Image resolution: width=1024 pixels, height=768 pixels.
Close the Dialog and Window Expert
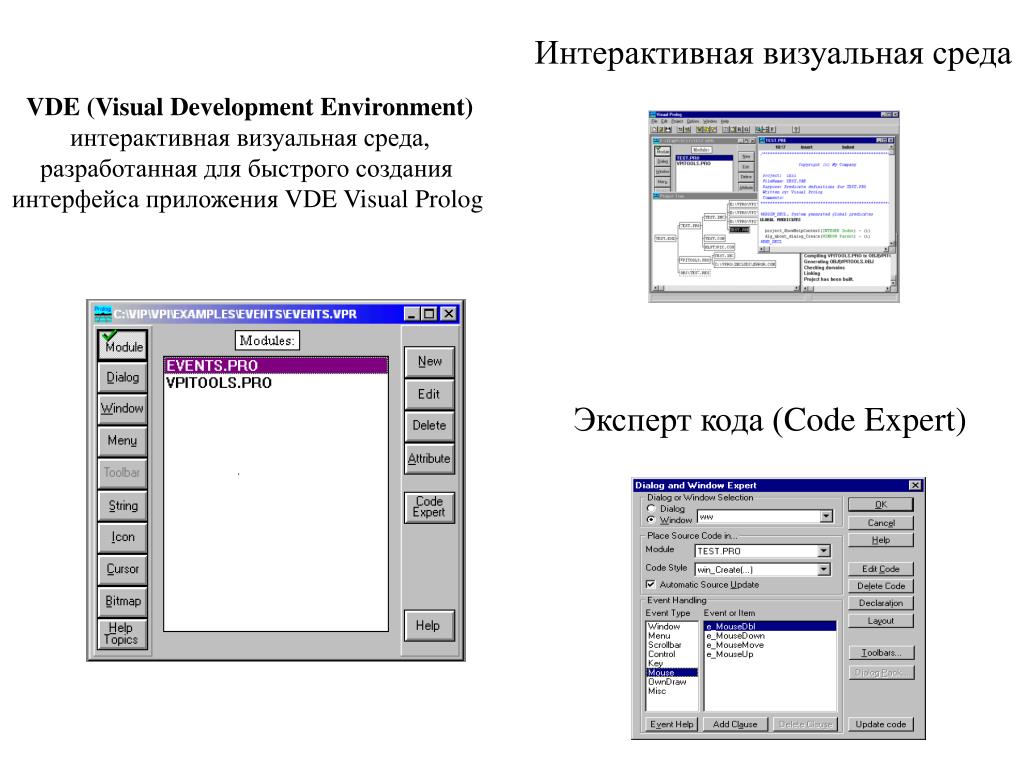click(915, 485)
